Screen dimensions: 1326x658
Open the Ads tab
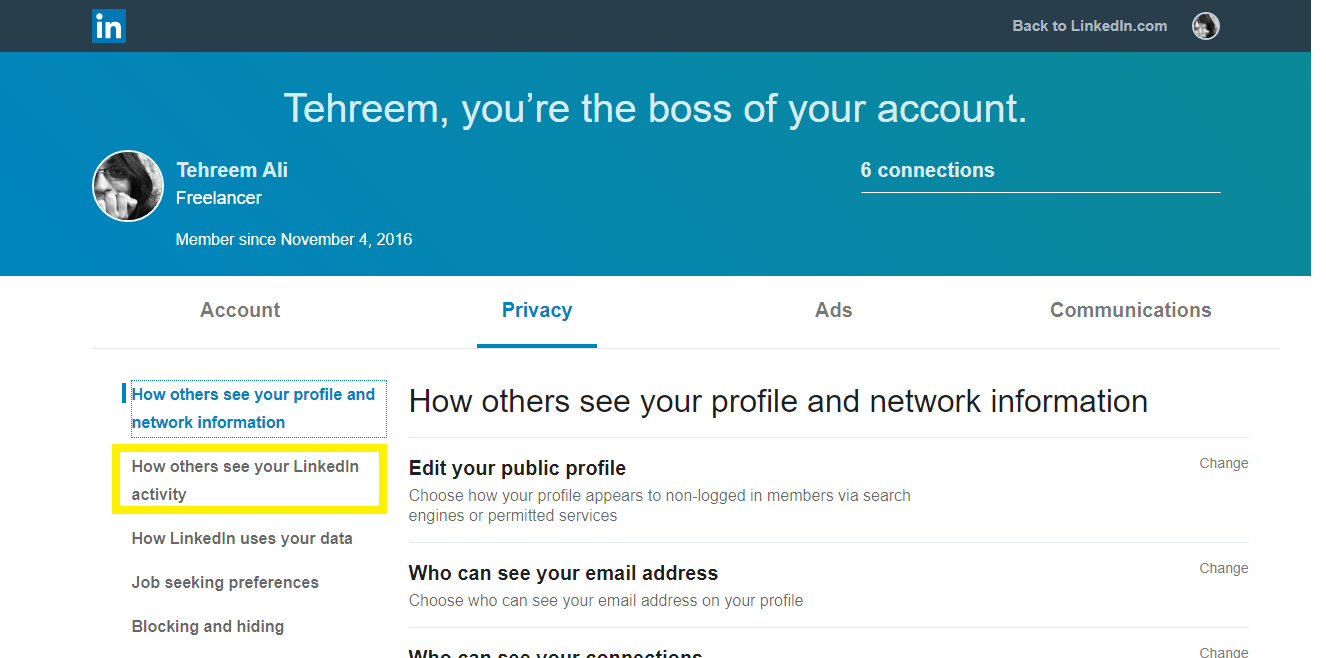coord(834,310)
